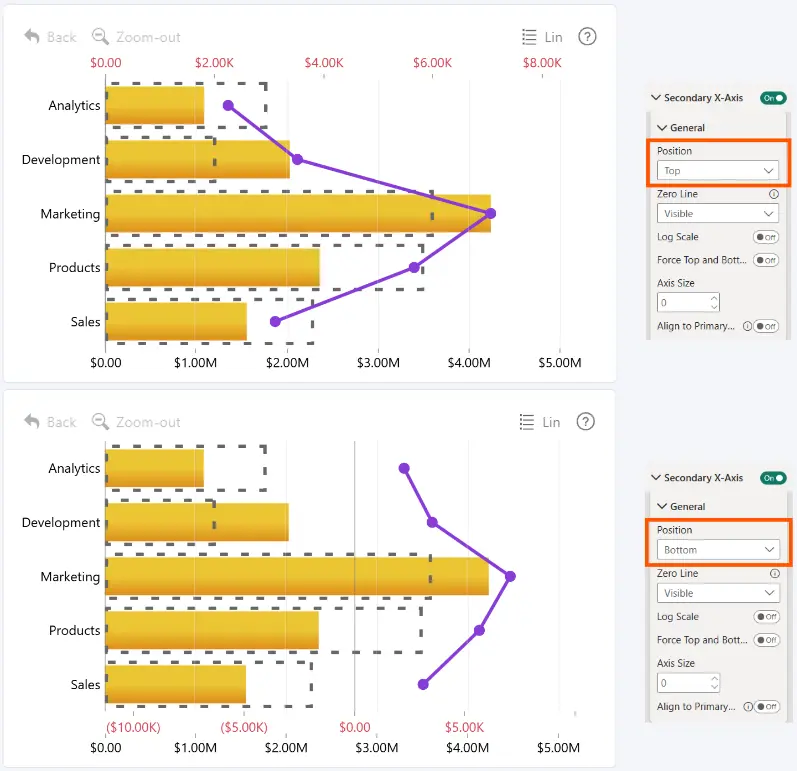Screen dimensions: 797x771
Task: Click the Lin label in bottom chart
Action: (551, 422)
